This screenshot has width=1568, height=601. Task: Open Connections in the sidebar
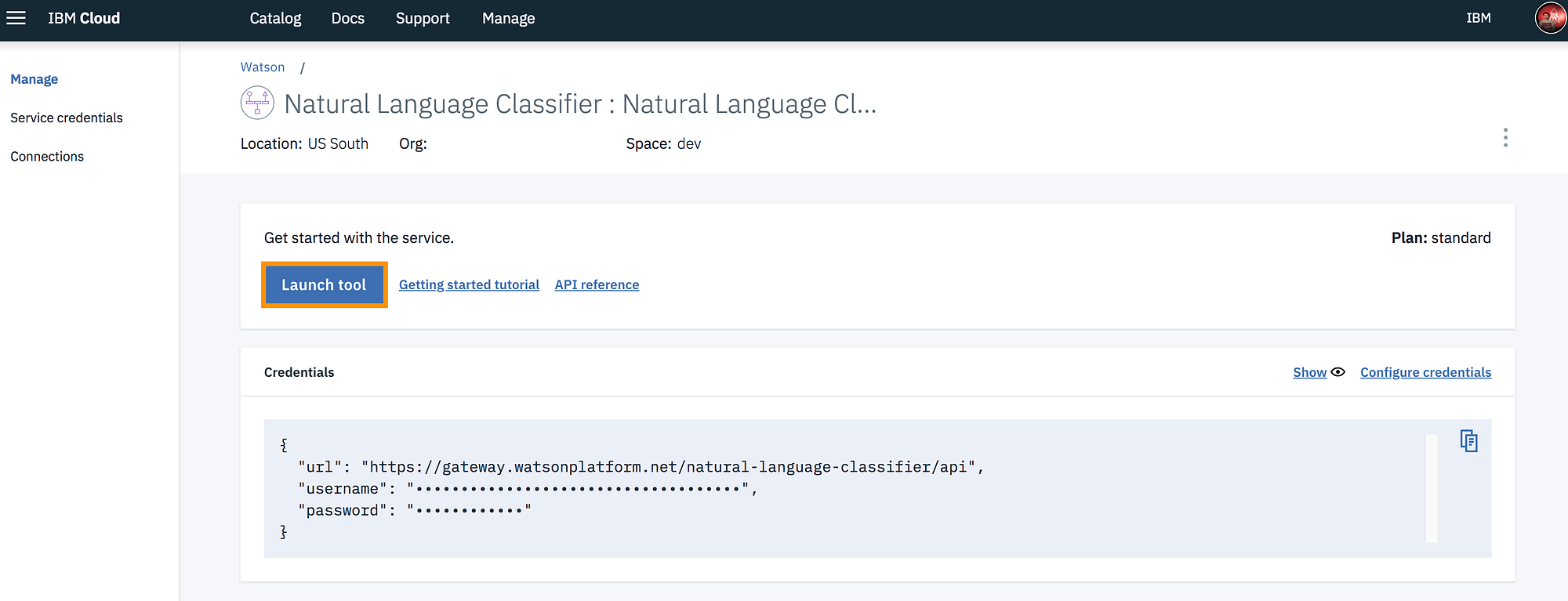(47, 157)
